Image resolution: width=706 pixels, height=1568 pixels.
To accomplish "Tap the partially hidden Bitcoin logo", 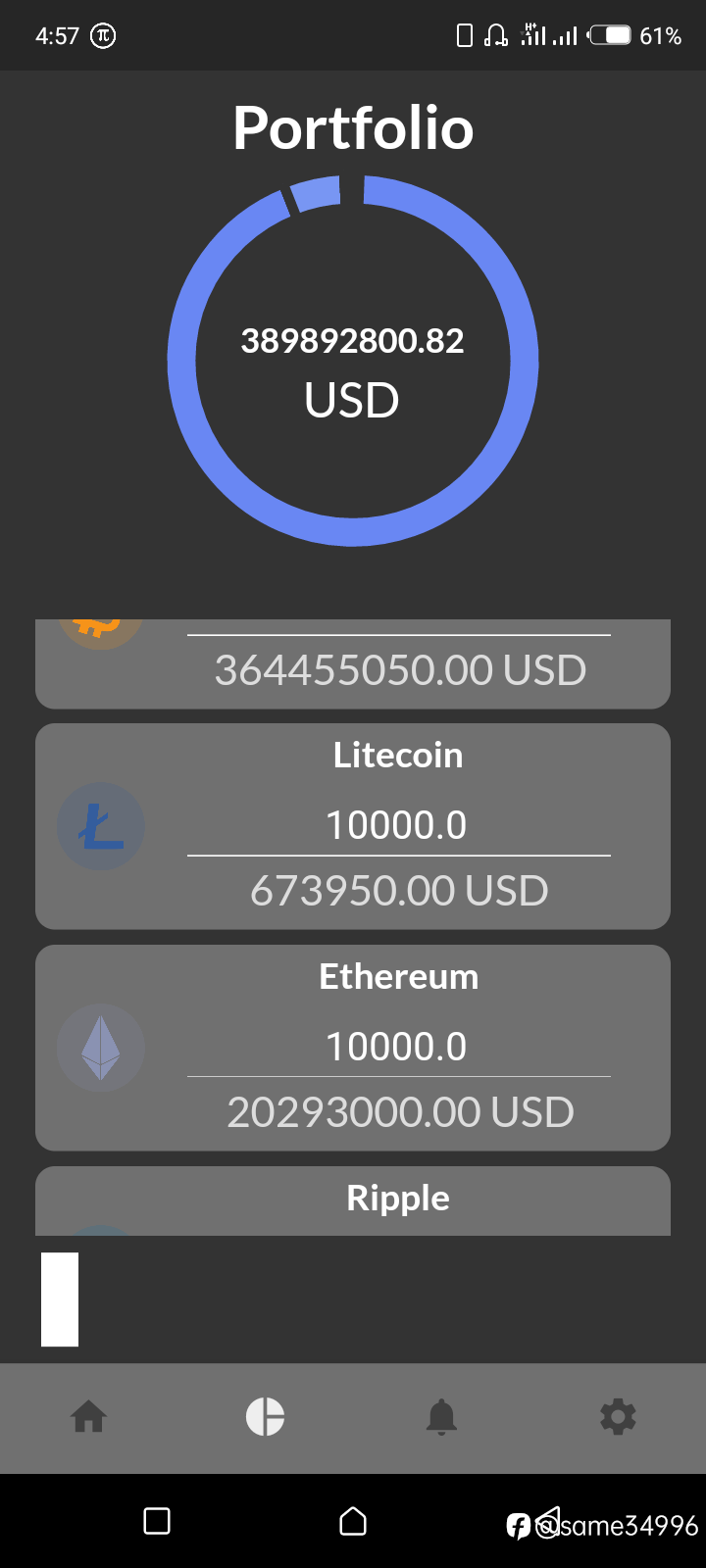I will tap(100, 633).
